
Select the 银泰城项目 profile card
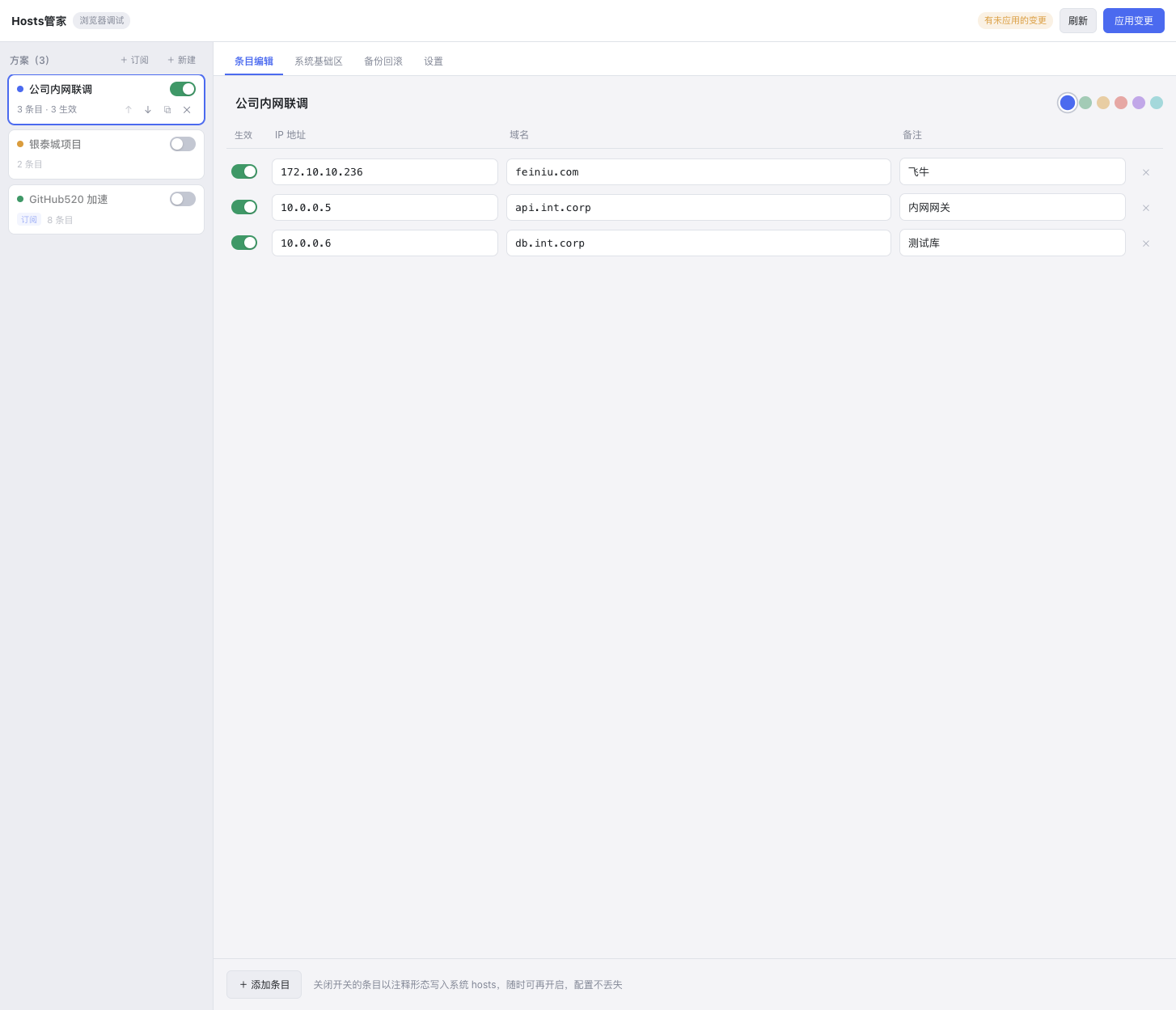pos(106,154)
